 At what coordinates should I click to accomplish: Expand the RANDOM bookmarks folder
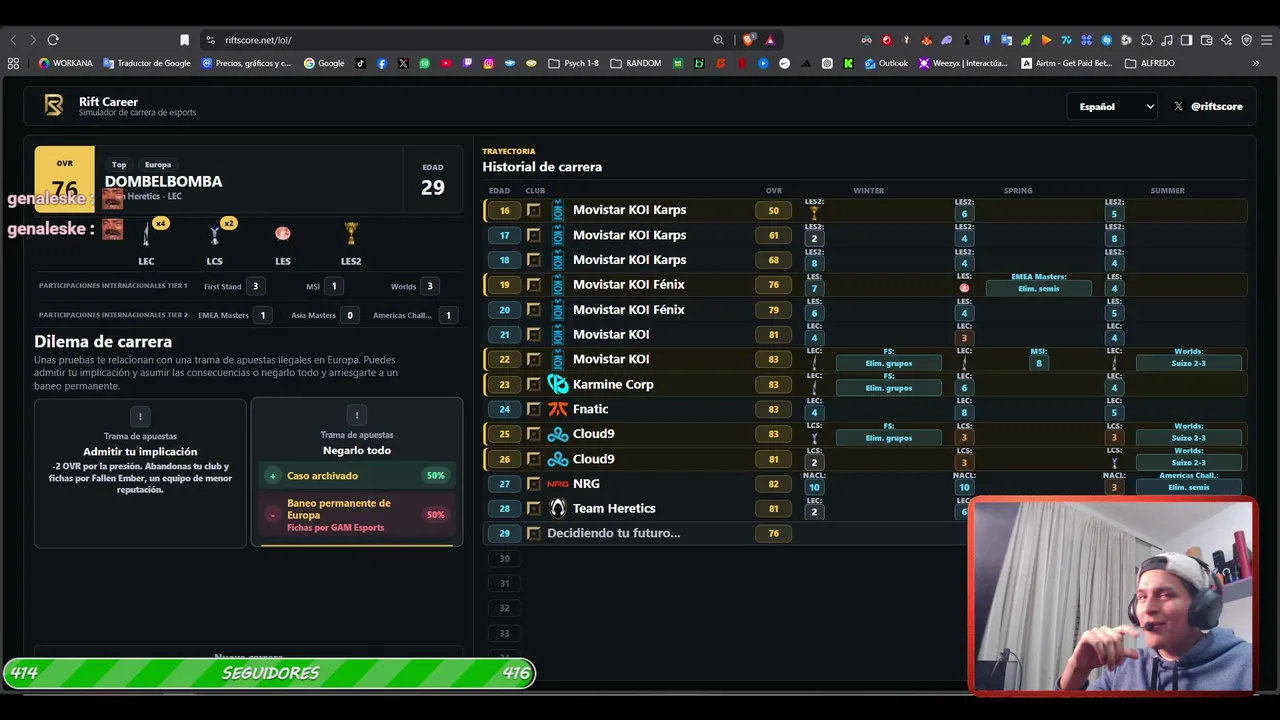(x=635, y=63)
